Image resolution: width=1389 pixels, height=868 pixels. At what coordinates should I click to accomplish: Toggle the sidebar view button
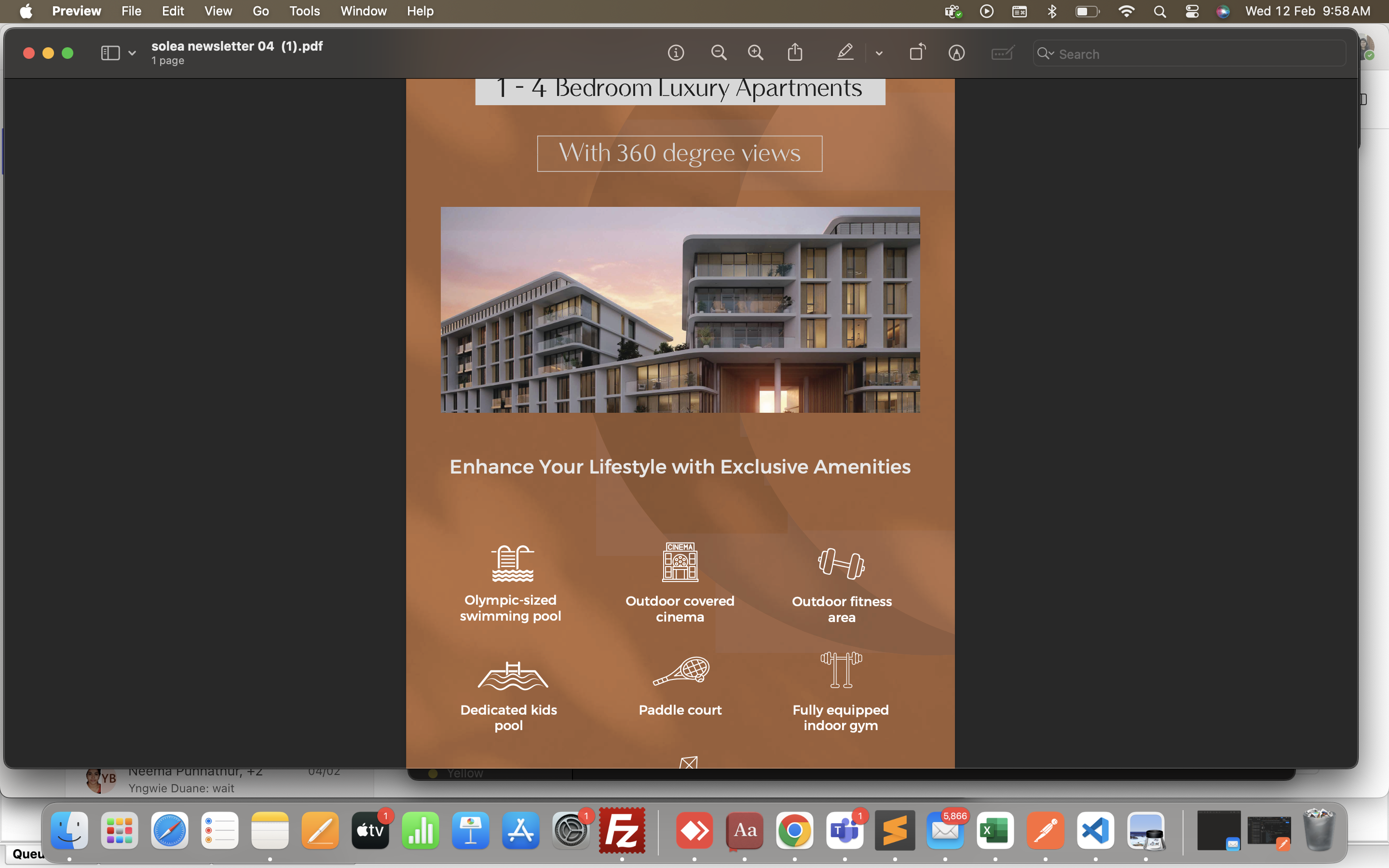click(110, 54)
